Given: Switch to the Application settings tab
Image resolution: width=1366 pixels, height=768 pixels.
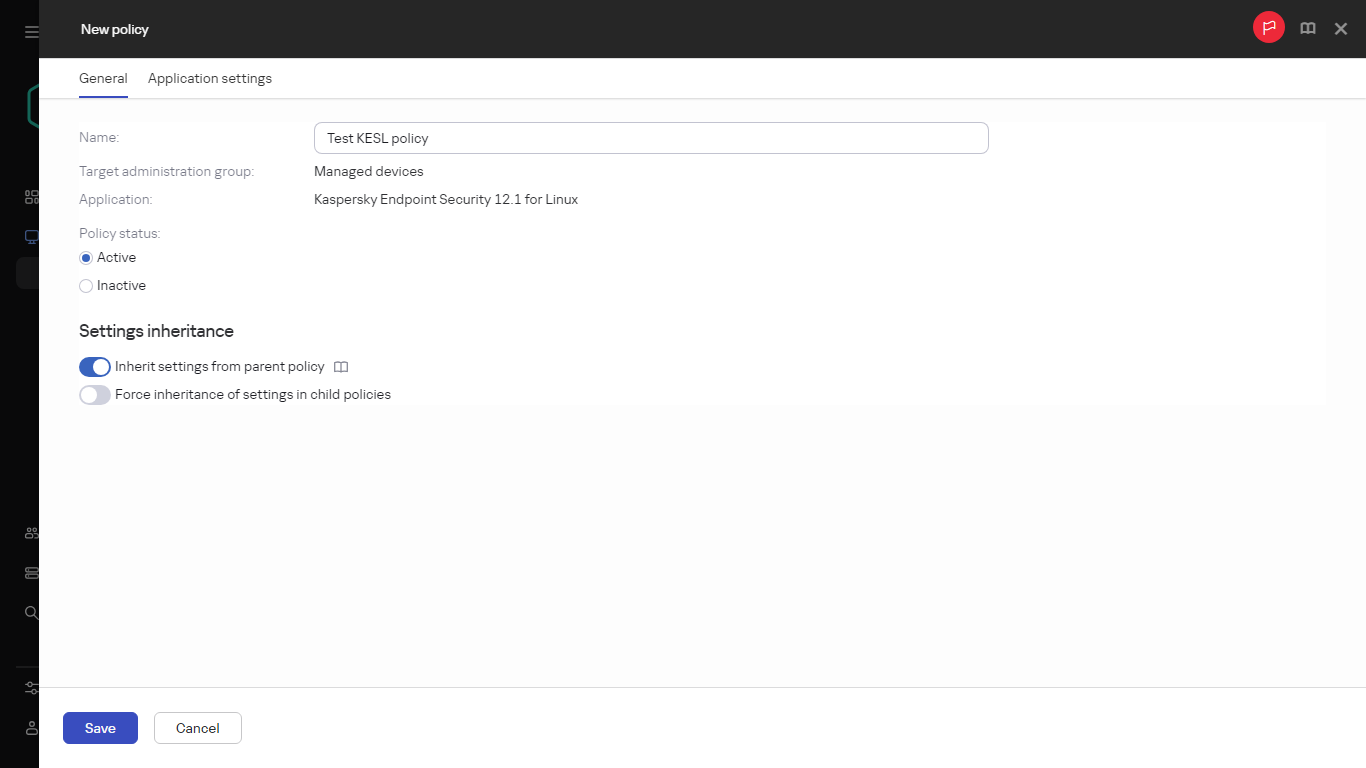Looking at the screenshot, I should click(210, 78).
